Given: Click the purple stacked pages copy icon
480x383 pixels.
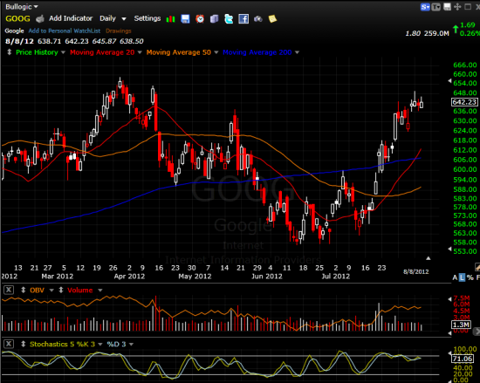Looking at the screenshot, I should coord(214,19).
